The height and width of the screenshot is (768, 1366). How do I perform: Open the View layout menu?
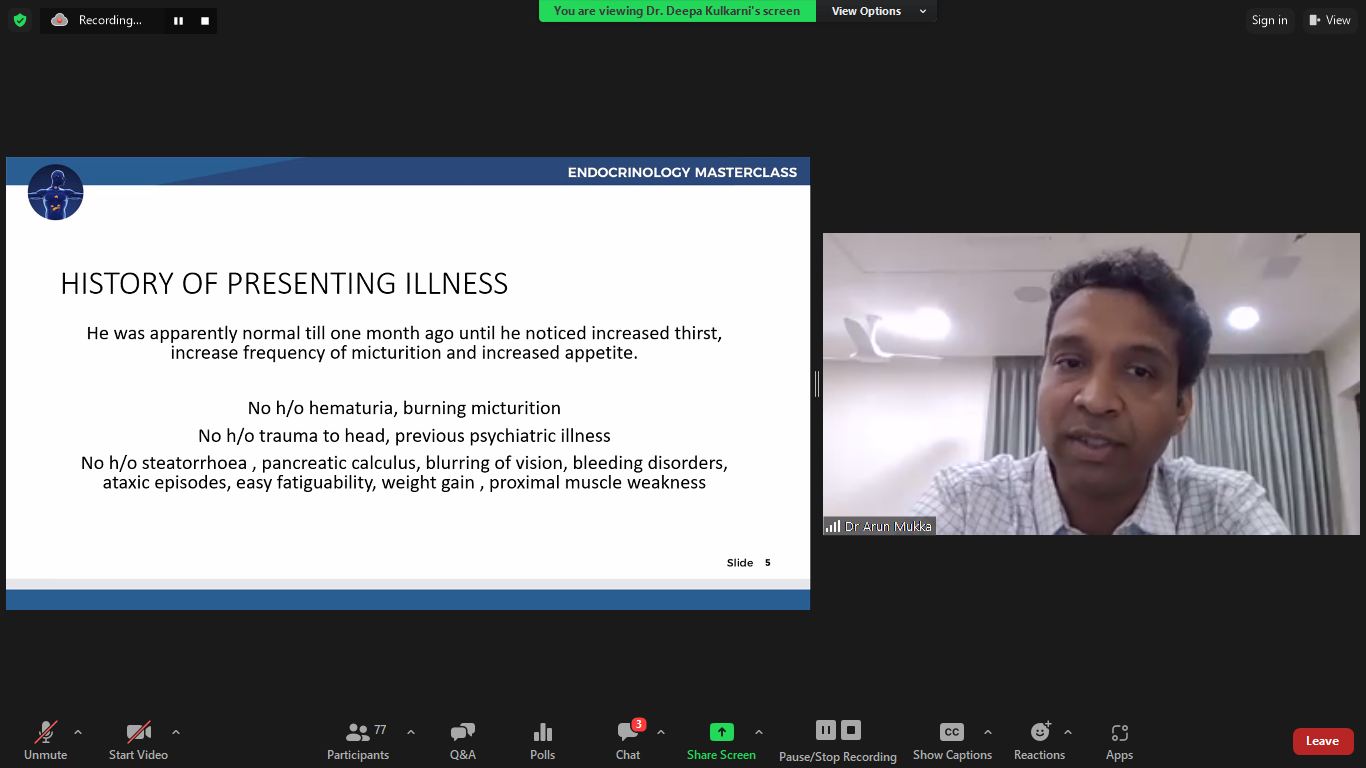click(x=1329, y=20)
